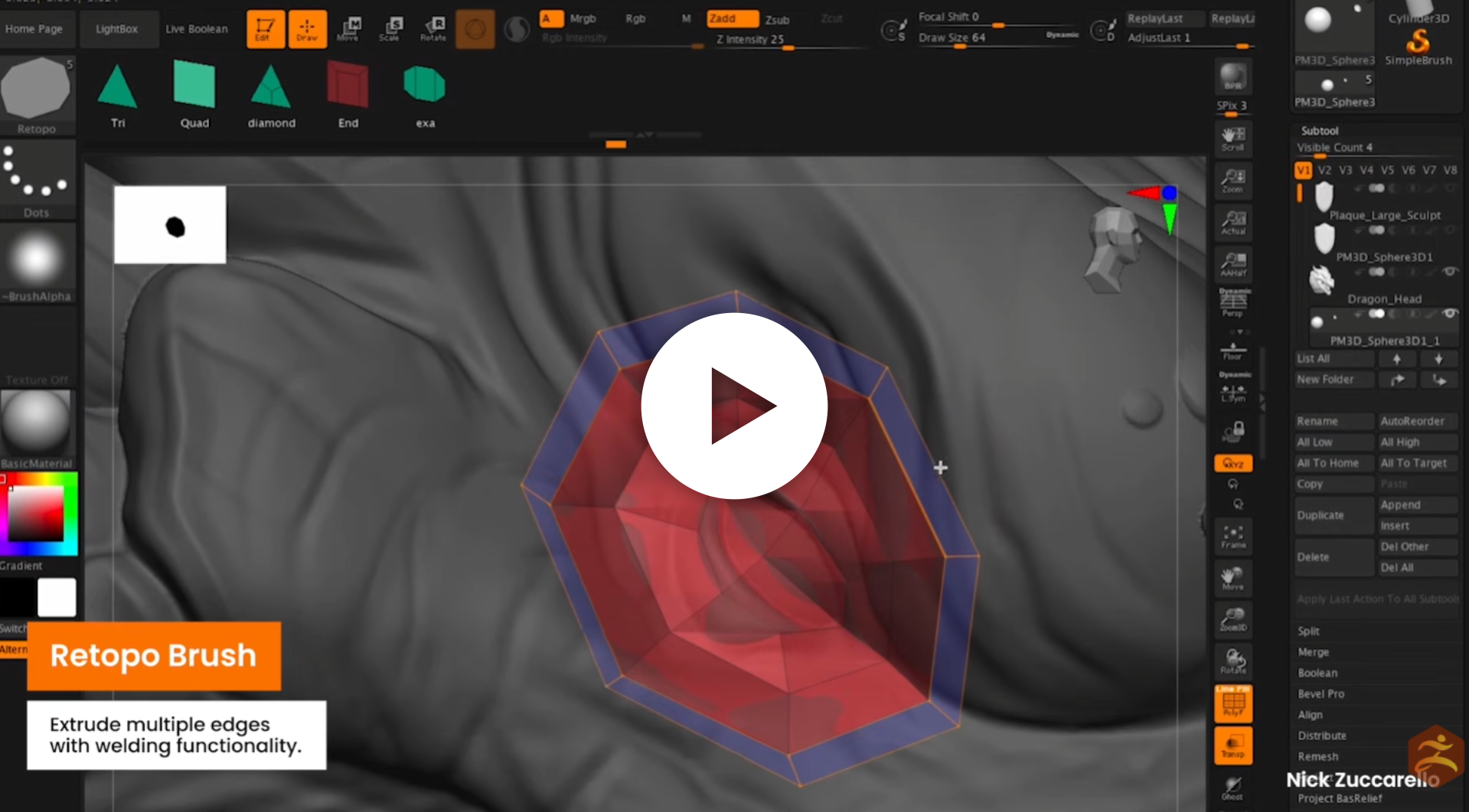Screen dimensions: 1469x812
Task: Disable the PolyF line fill display
Action: coord(1232,703)
